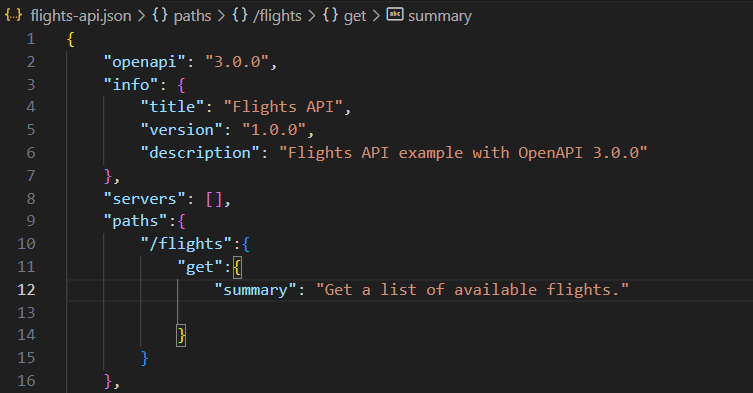
Task: Click the opening brace on line 1
Action: (71, 39)
